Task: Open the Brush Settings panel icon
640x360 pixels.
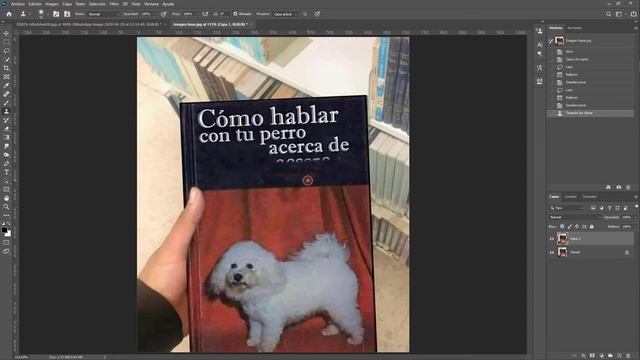Action: tap(56, 14)
